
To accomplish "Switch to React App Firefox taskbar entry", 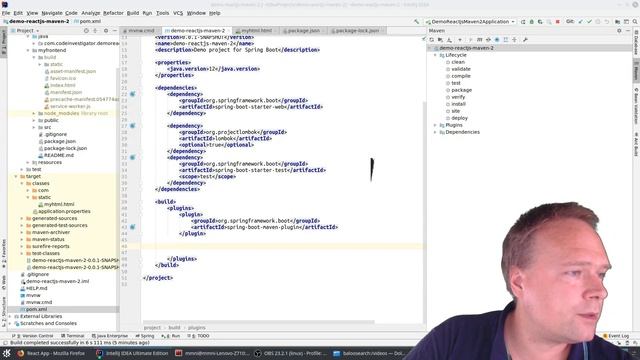I will [x=51, y=353].
